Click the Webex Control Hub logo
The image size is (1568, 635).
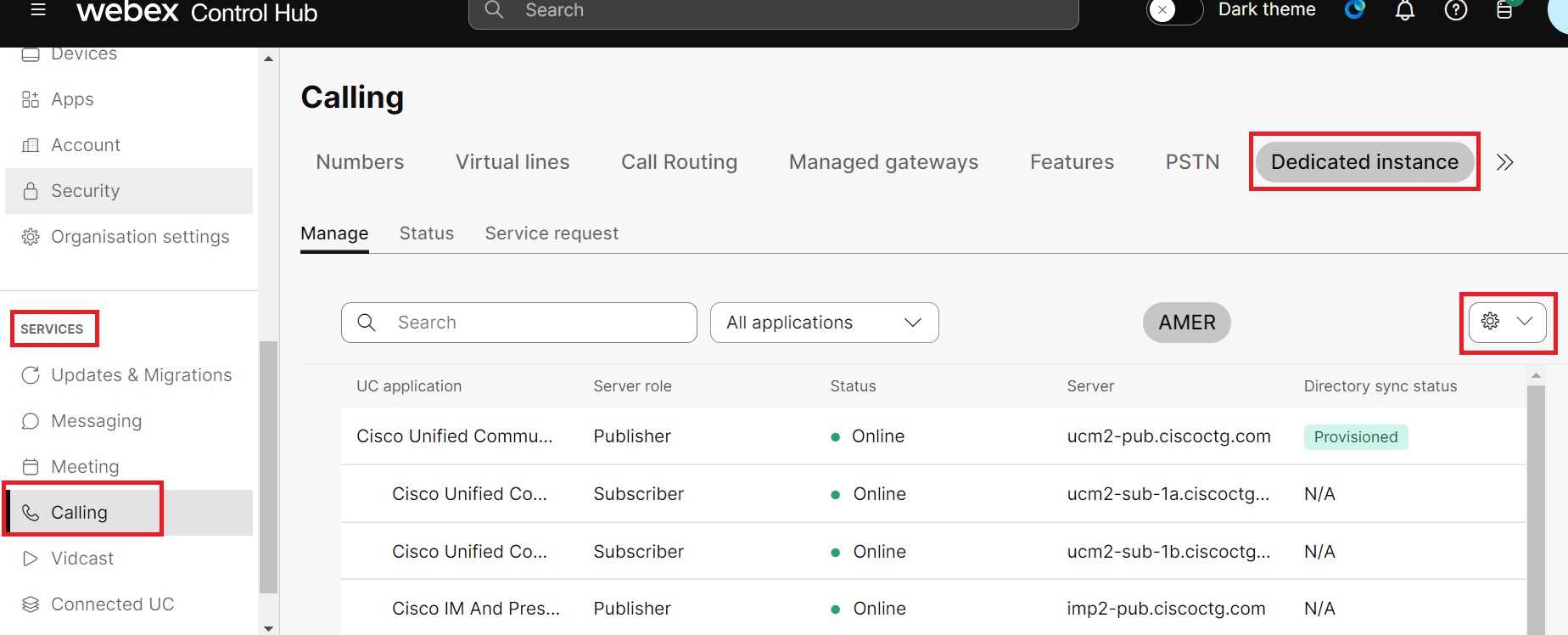tap(197, 12)
